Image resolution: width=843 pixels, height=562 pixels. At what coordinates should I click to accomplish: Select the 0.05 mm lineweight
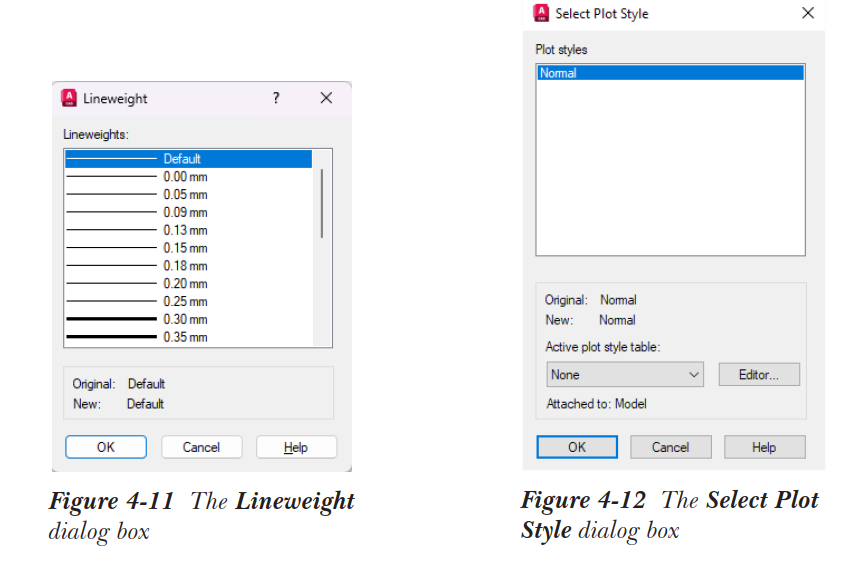click(x=188, y=194)
